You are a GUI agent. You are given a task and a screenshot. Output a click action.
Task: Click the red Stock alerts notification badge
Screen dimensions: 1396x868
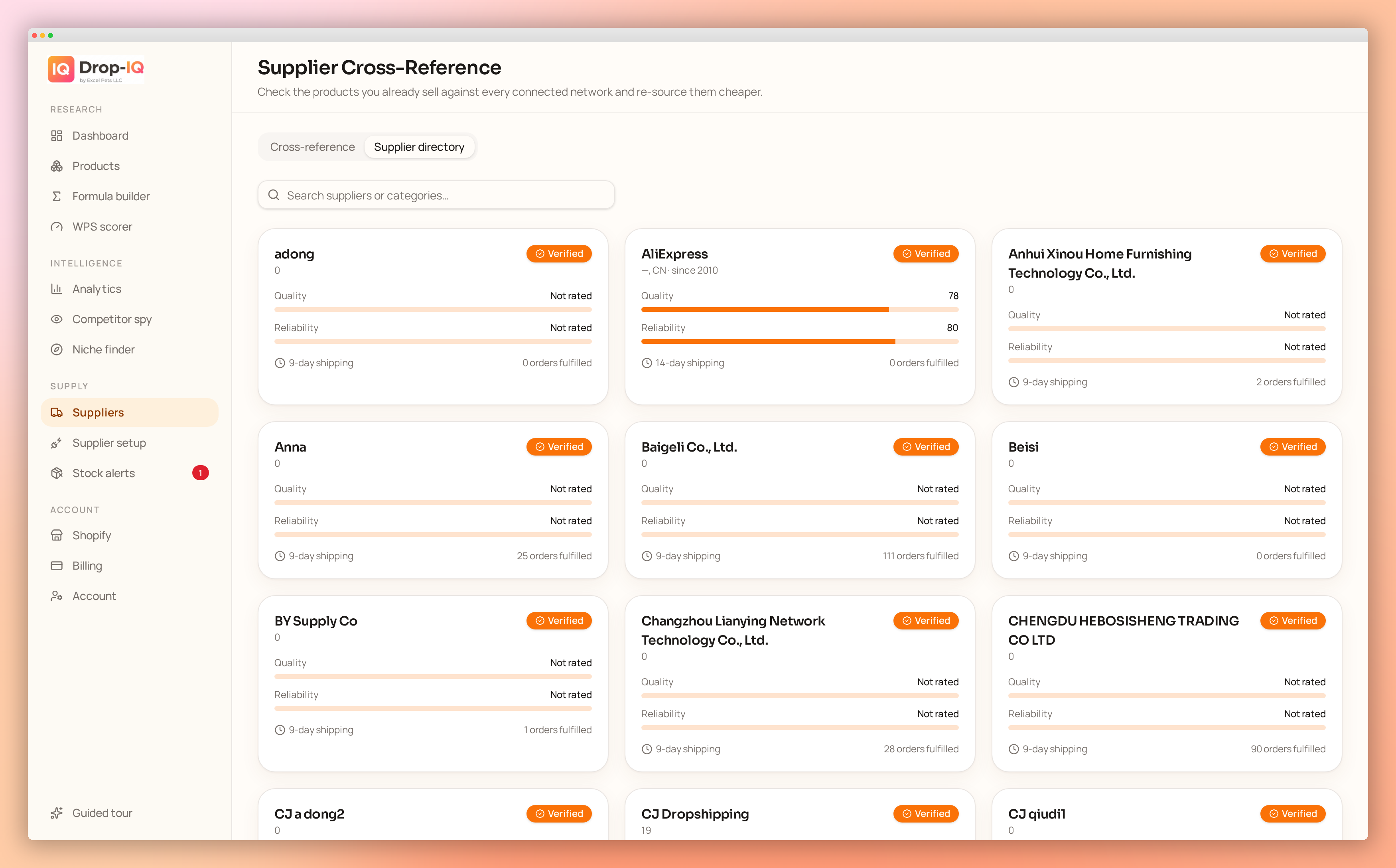(x=200, y=473)
